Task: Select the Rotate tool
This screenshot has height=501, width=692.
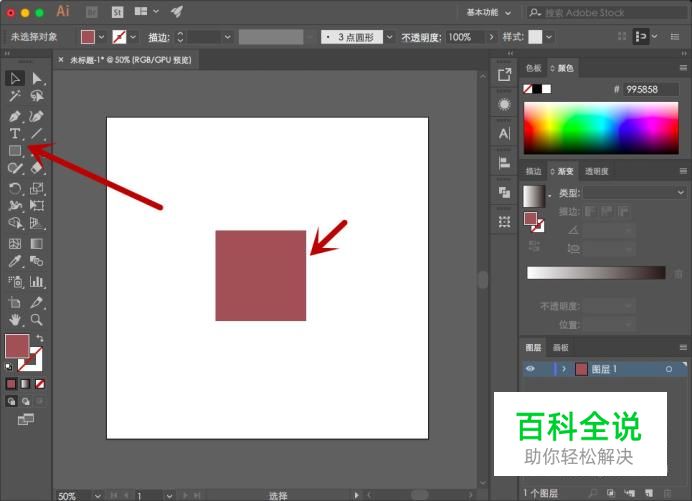Action: click(15, 188)
